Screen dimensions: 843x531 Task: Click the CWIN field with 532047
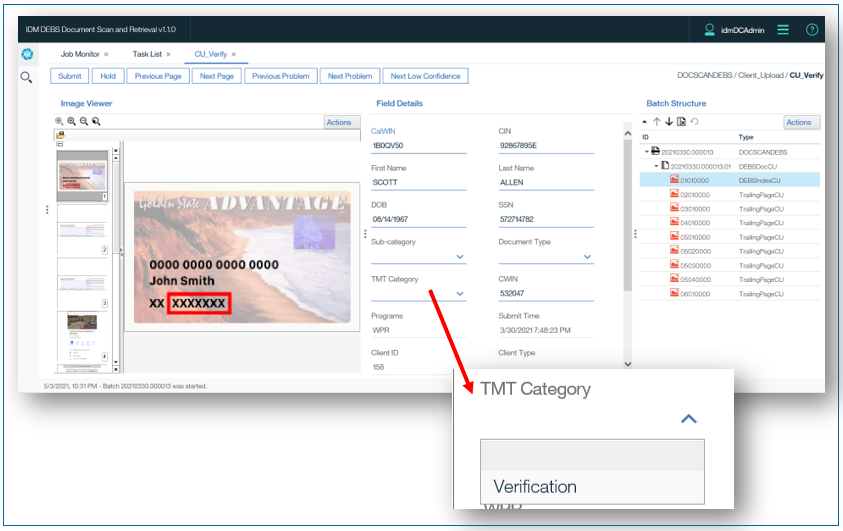(x=546, y=293)
